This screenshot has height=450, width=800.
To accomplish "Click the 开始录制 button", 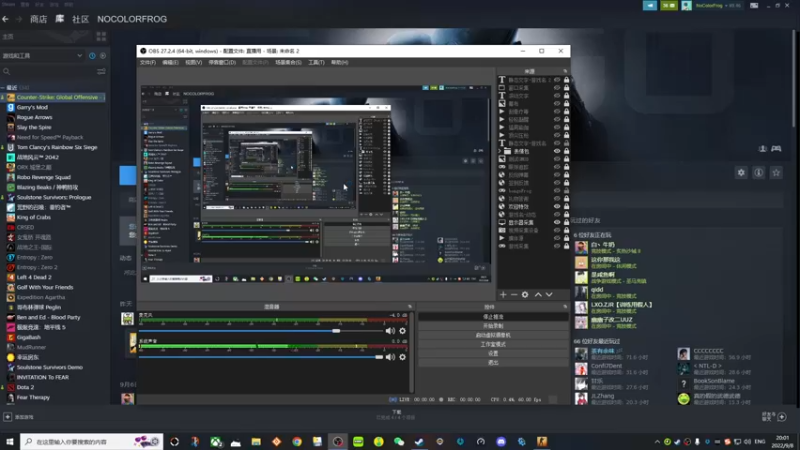I will [493, 326].
